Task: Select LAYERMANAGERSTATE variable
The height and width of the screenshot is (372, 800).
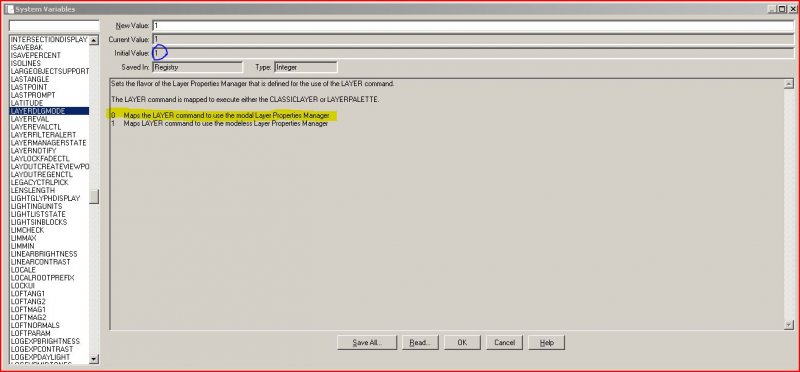Action: coord(49,143)
